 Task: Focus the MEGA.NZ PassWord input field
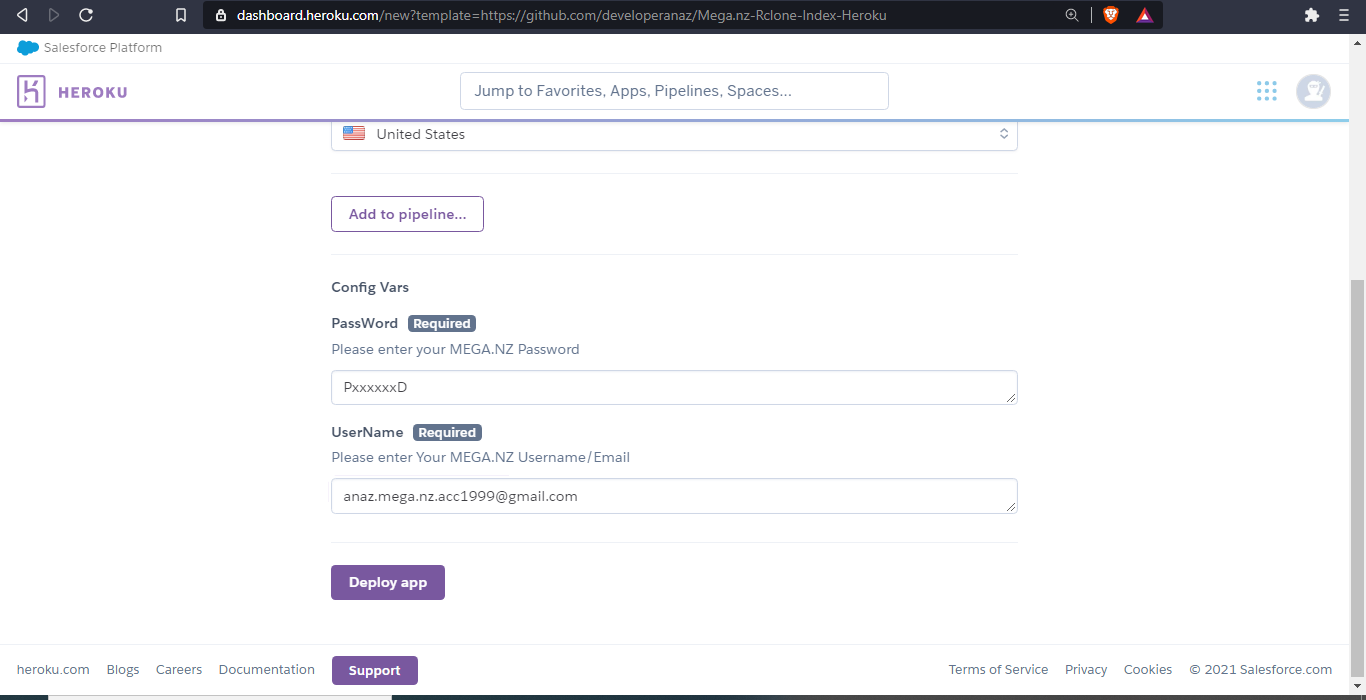(674, 388)
